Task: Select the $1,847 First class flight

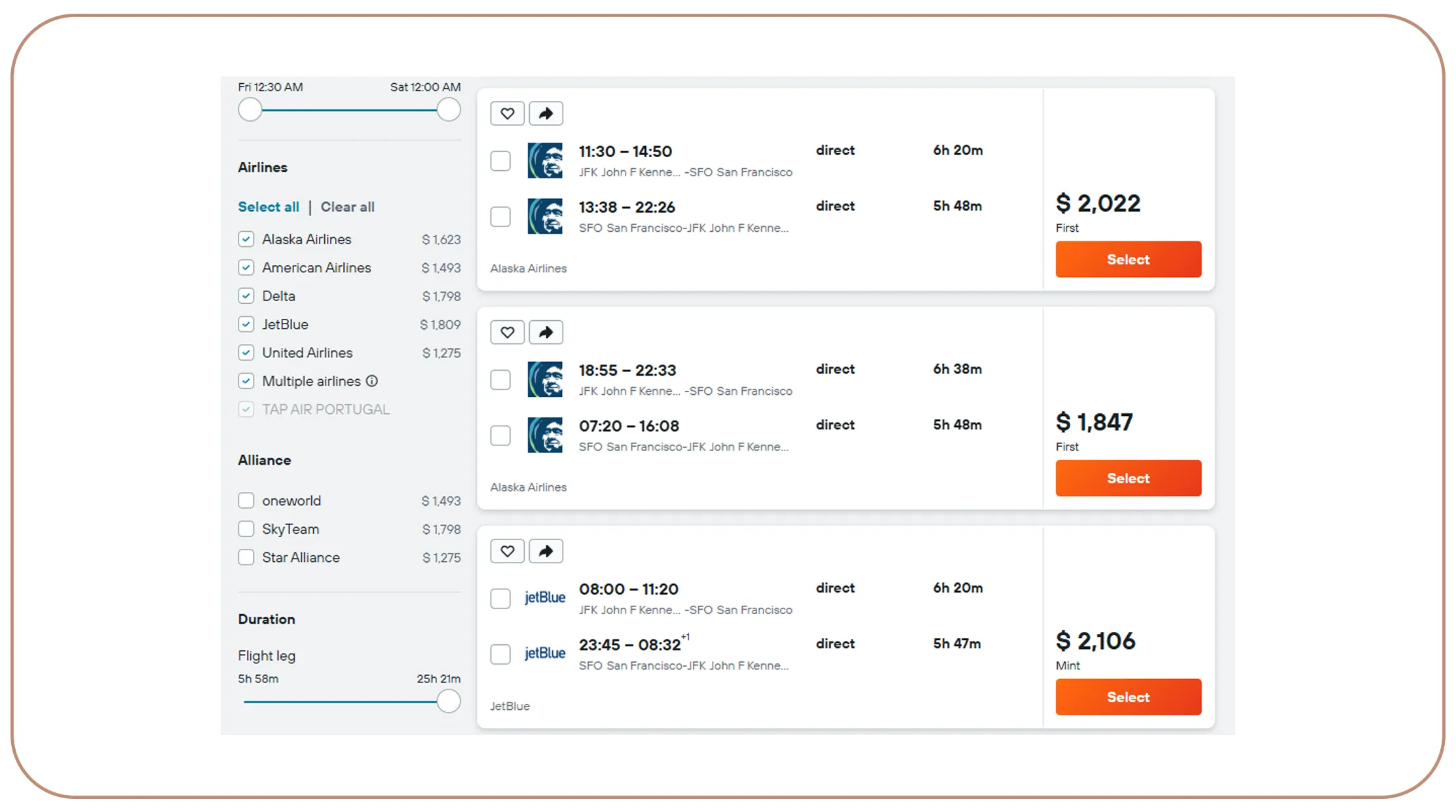Action: [x=1128, y=478]
